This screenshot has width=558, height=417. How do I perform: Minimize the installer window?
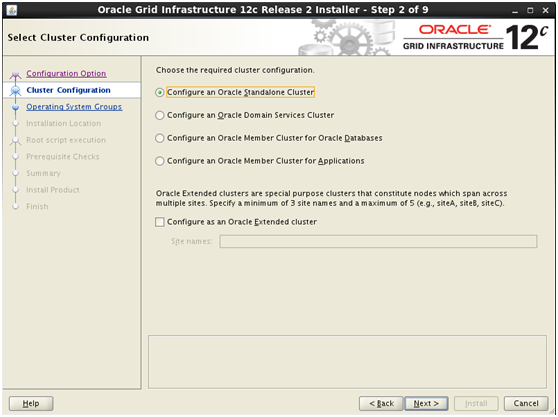click(x=515, y=10)
